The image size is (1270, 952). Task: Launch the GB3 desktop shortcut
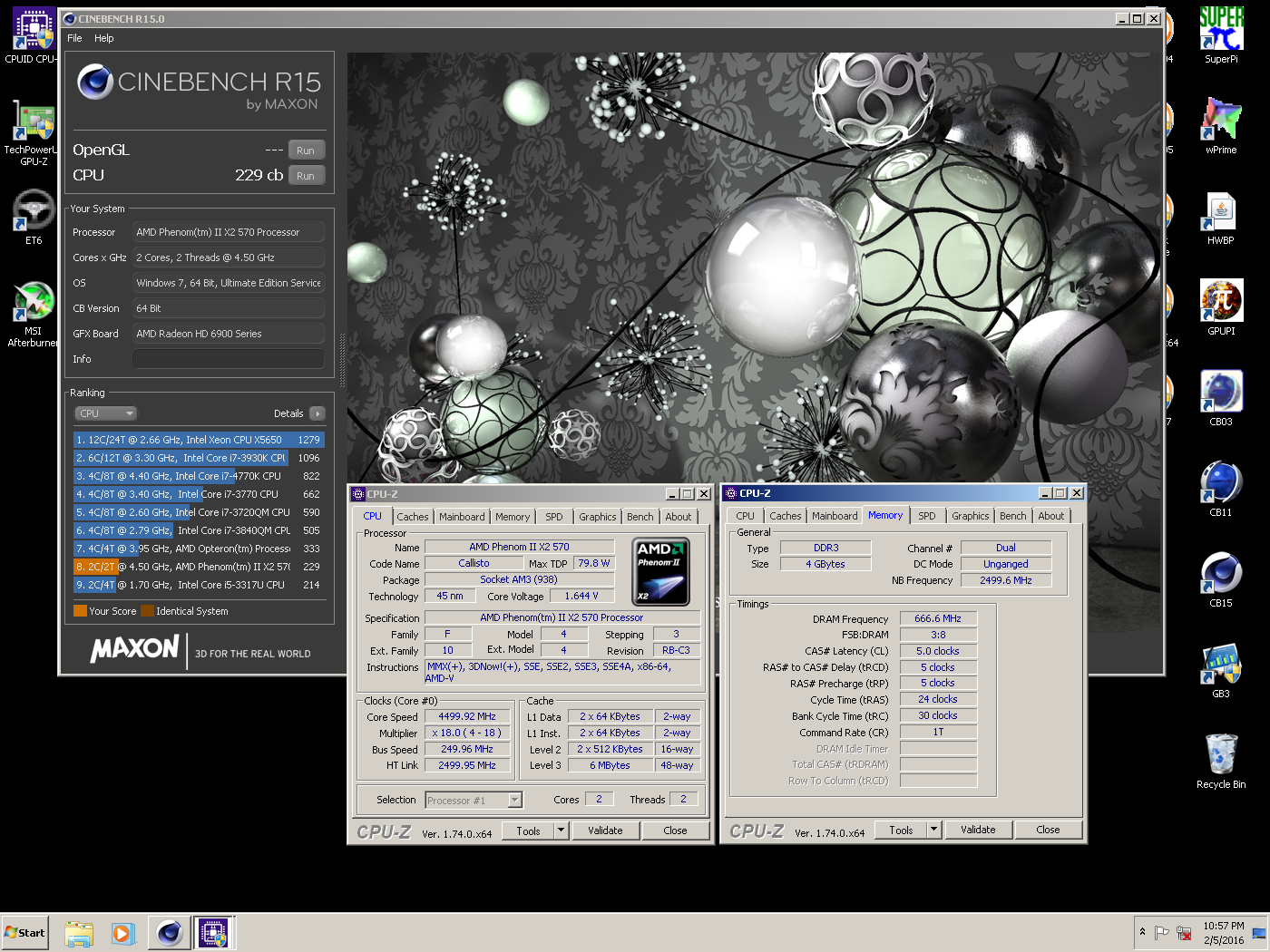pos(1221,671)
